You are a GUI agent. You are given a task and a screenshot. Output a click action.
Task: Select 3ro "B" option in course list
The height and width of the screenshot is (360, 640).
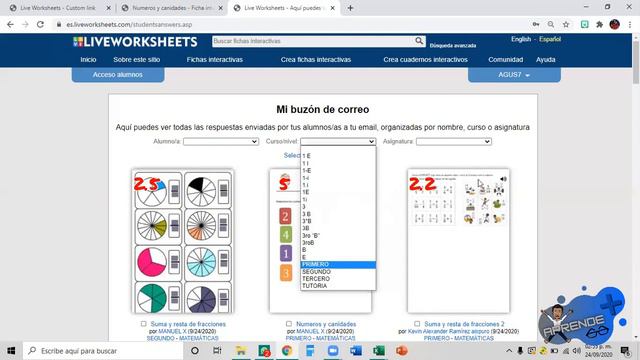tap(338, 236)
